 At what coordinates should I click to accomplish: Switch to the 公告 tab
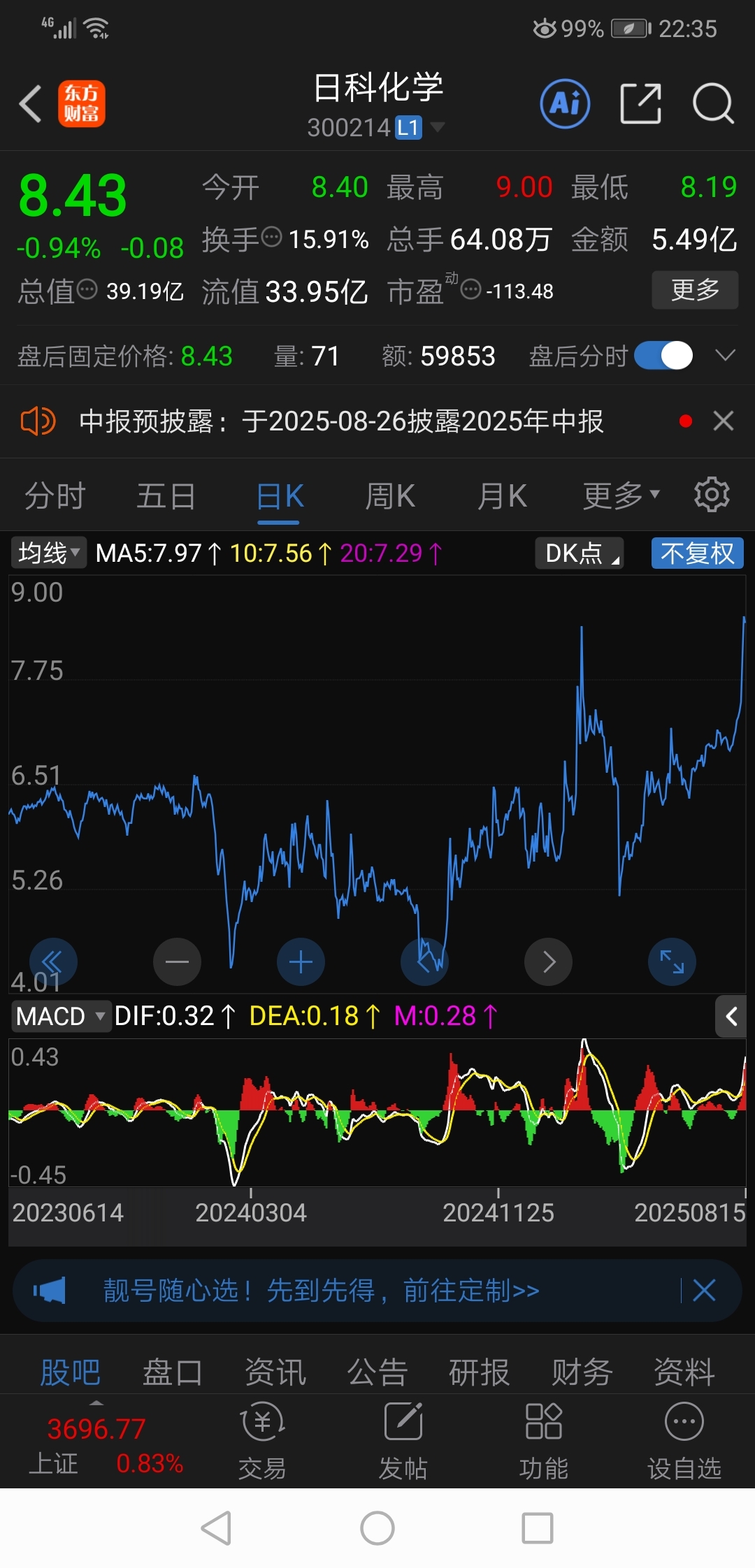point(377,1372)
